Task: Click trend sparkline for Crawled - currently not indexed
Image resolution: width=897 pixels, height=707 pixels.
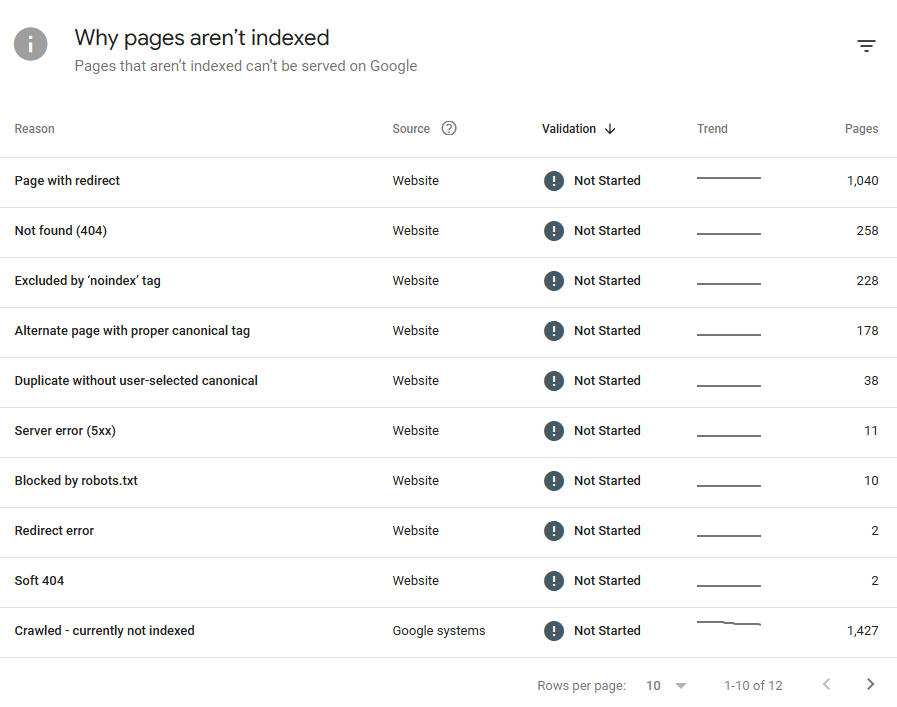Action: tap(729, 623)
